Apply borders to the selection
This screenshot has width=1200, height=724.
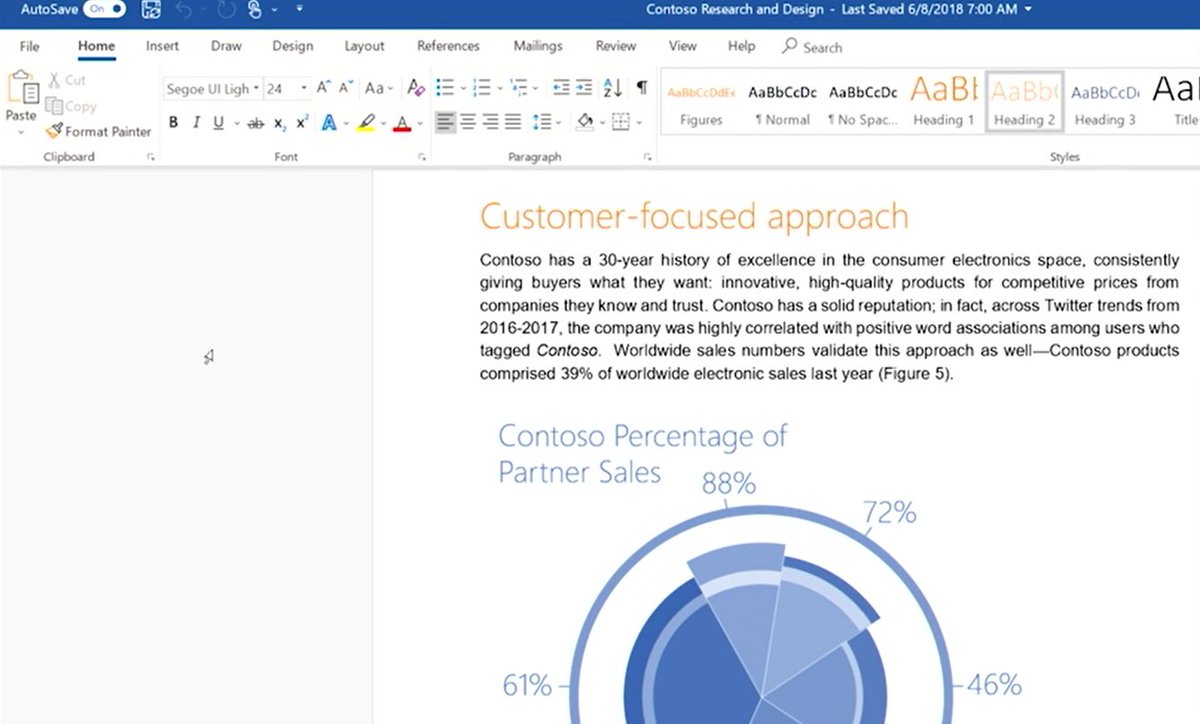[x=620, y=122]
